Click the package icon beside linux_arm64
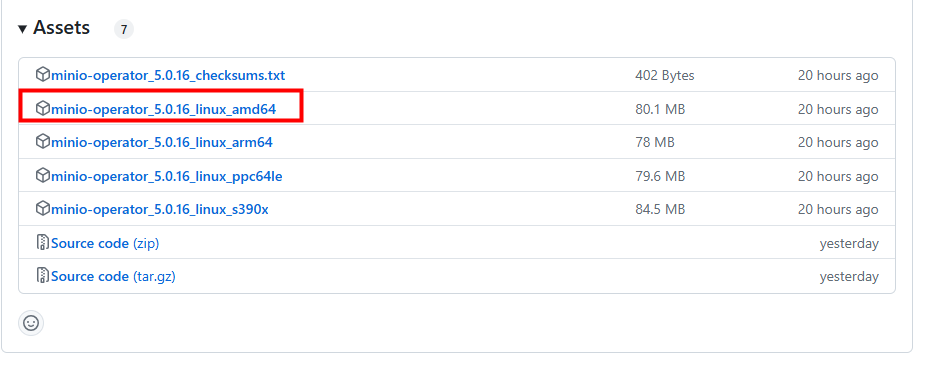The image size is (928, 374). click(x=43, y=142)
